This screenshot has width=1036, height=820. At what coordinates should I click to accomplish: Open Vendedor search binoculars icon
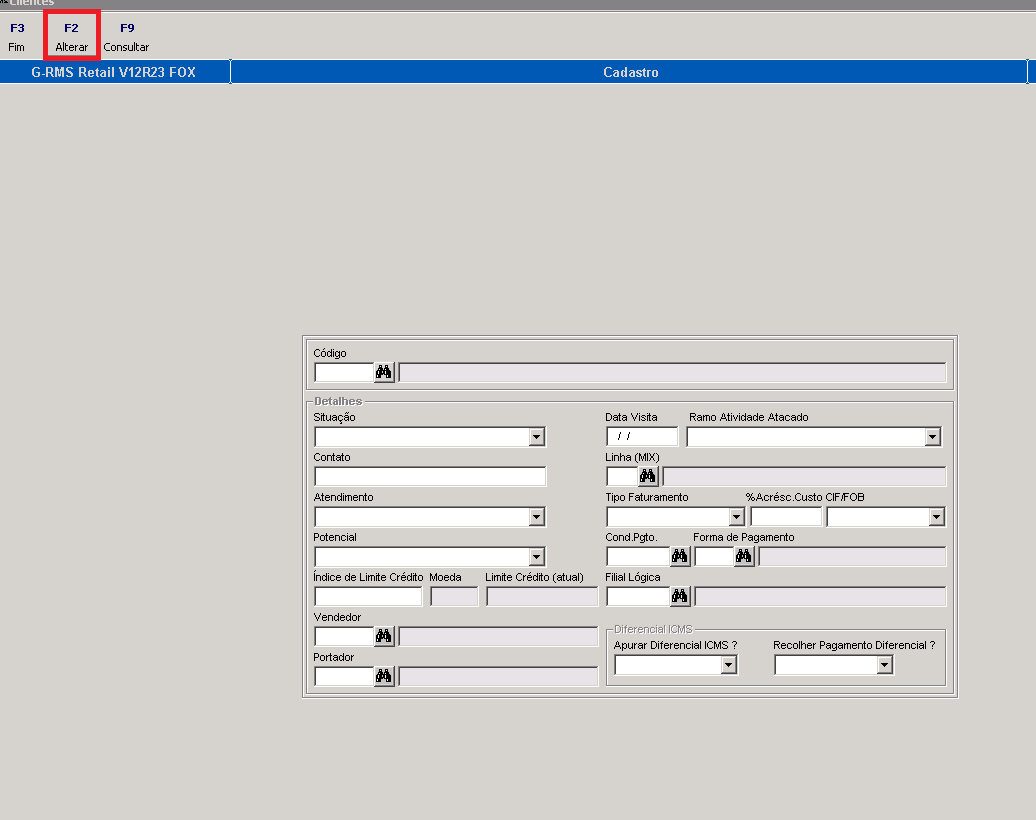click(384, 636)
